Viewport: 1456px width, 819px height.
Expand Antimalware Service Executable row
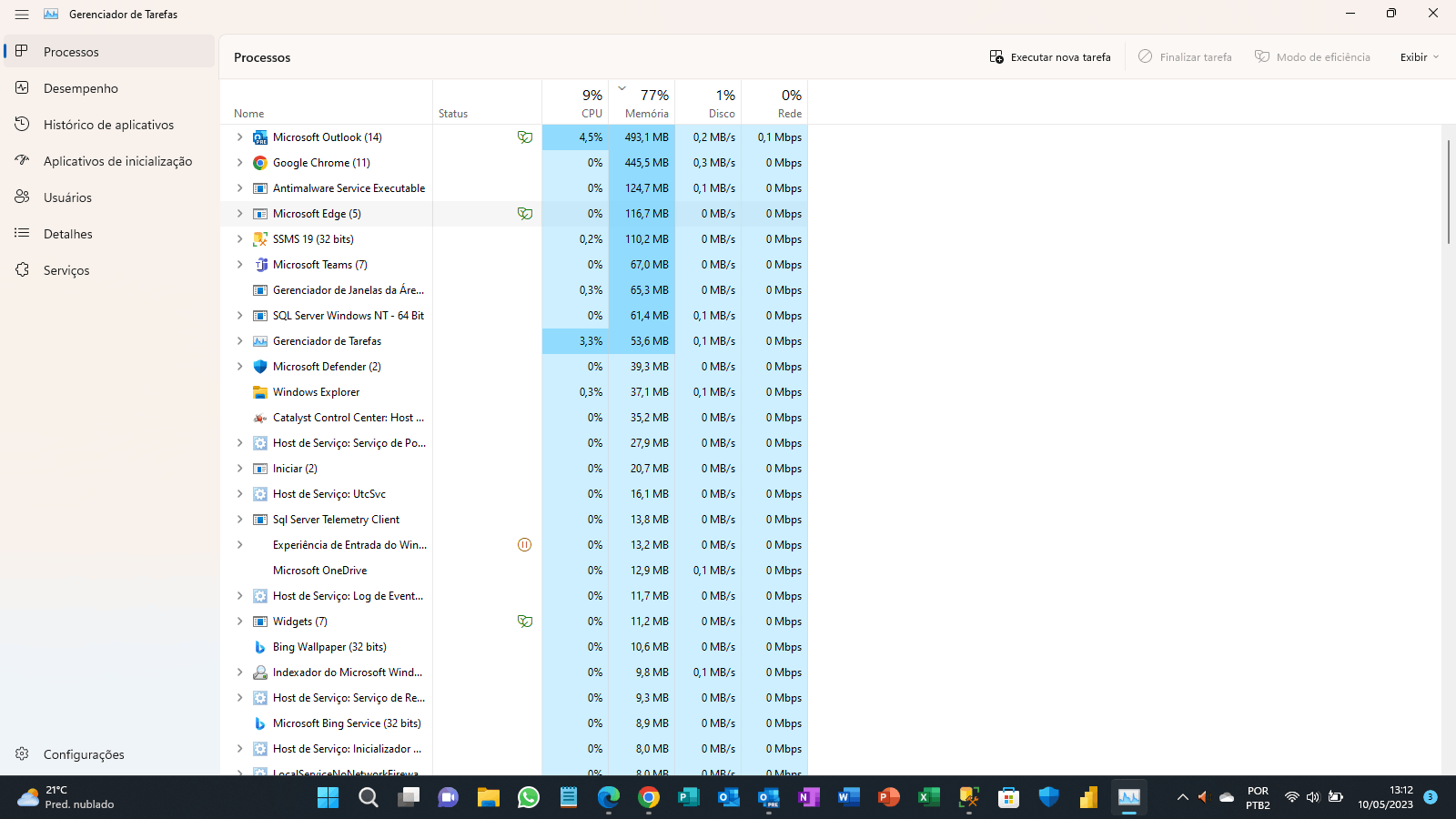(x=239, y=188)
